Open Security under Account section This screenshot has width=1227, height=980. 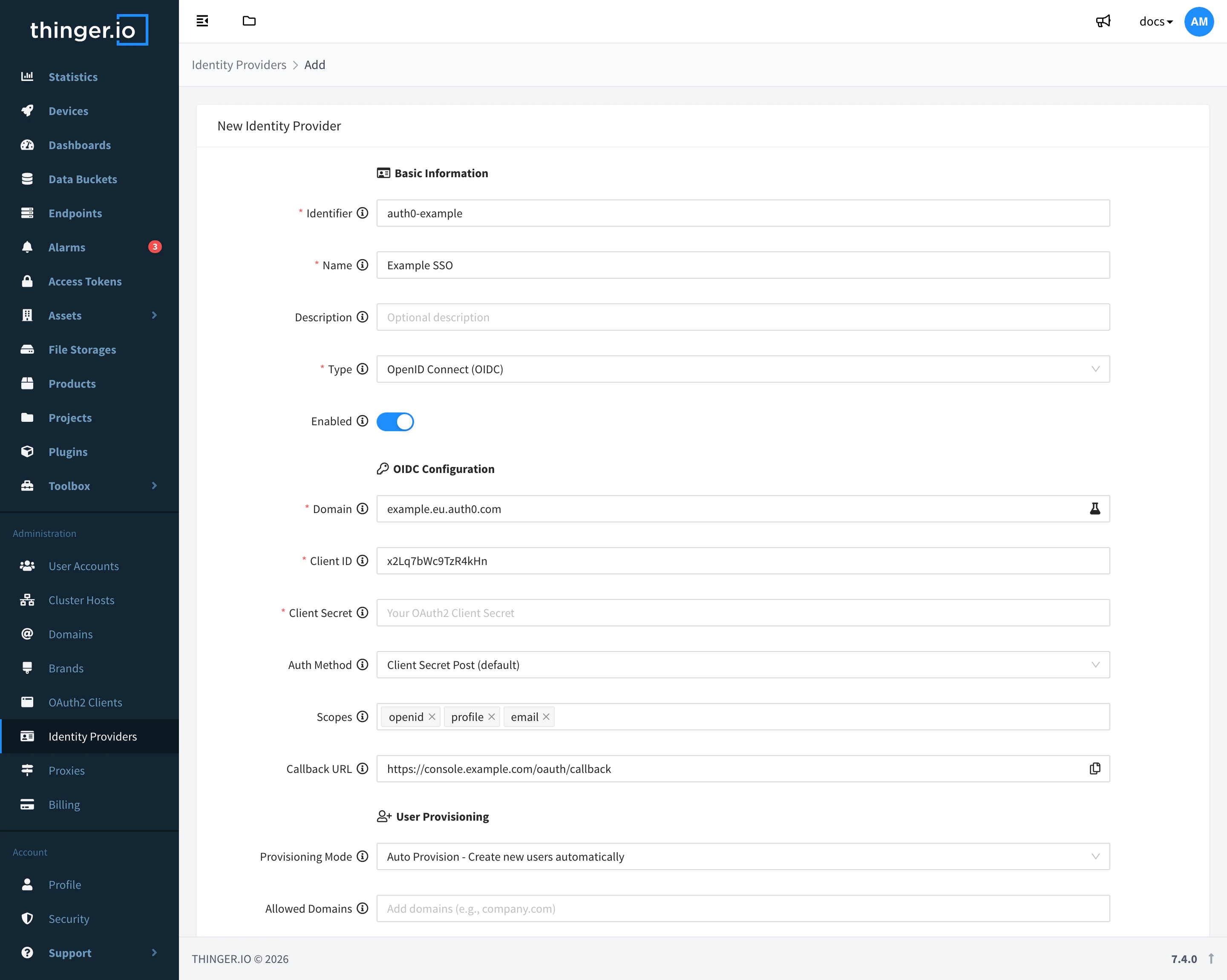click(89, 919)
